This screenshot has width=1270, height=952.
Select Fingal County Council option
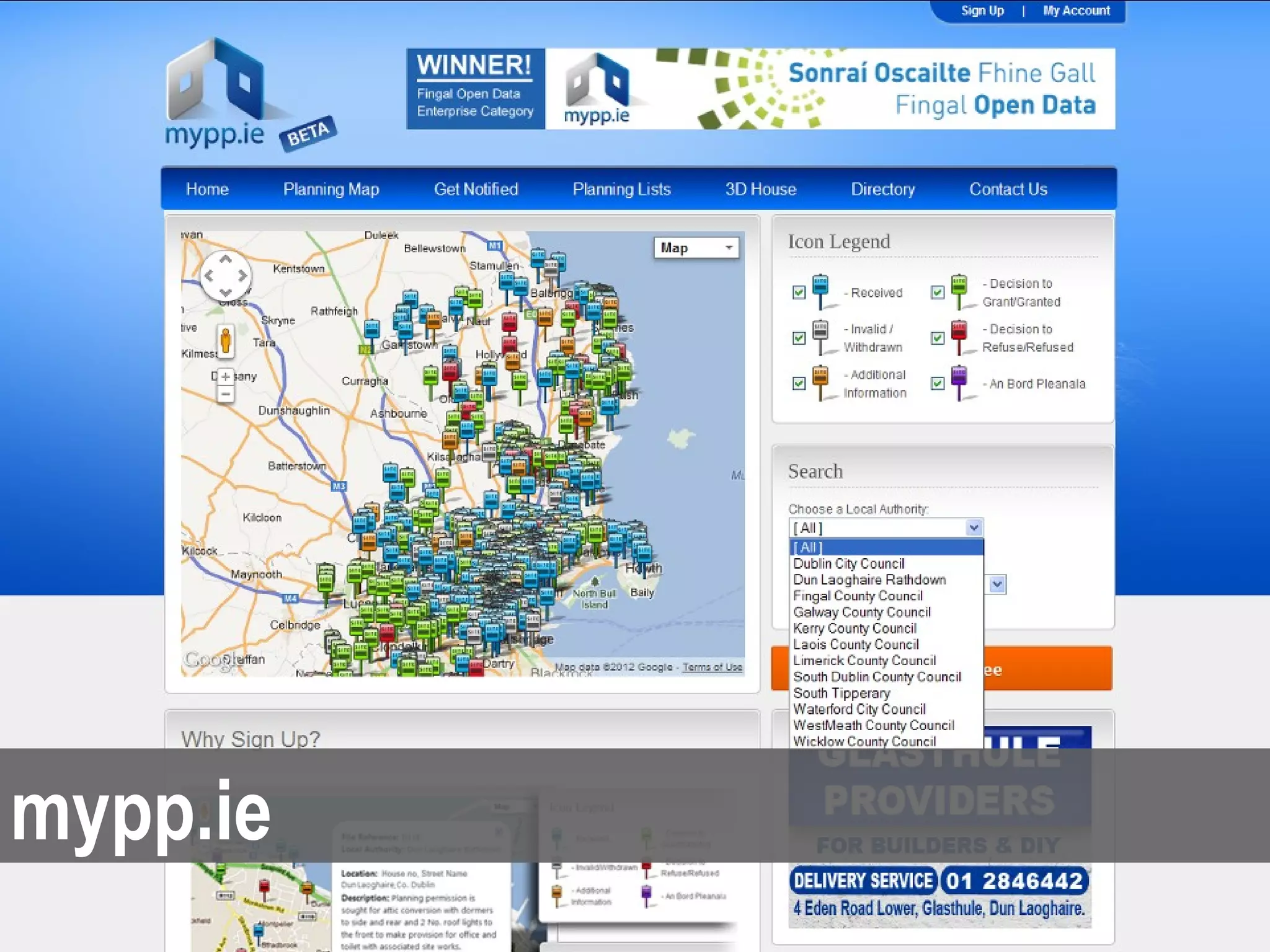887,596
